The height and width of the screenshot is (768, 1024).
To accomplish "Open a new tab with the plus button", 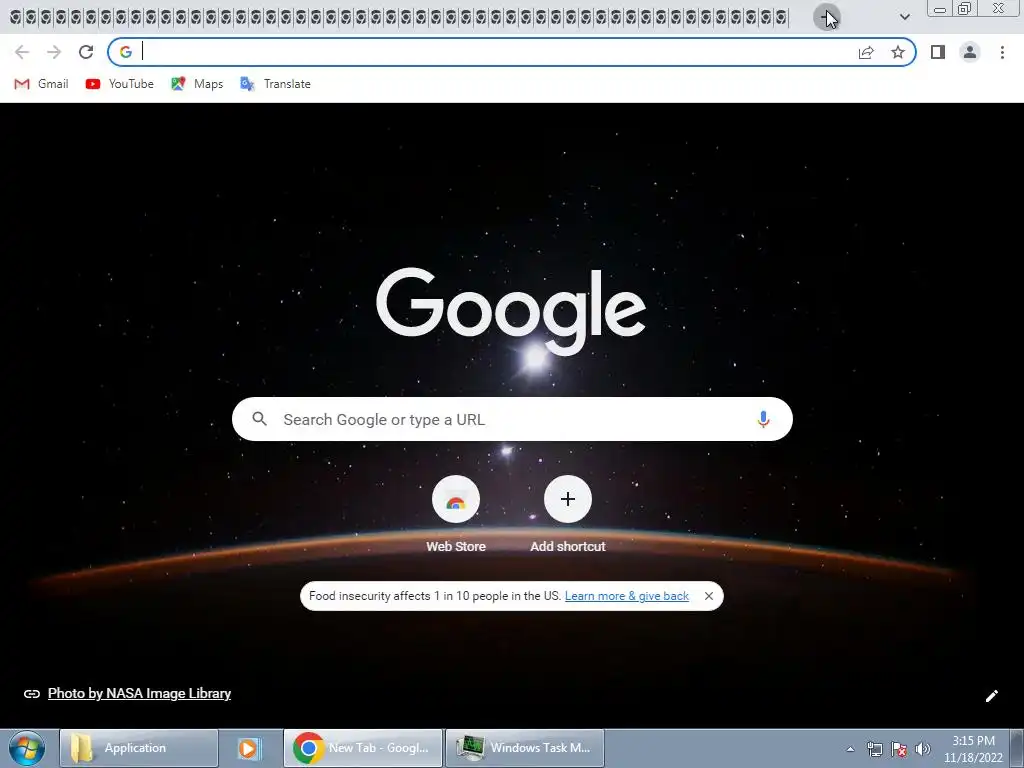I will pyautogui.click(x=826, y=17).
